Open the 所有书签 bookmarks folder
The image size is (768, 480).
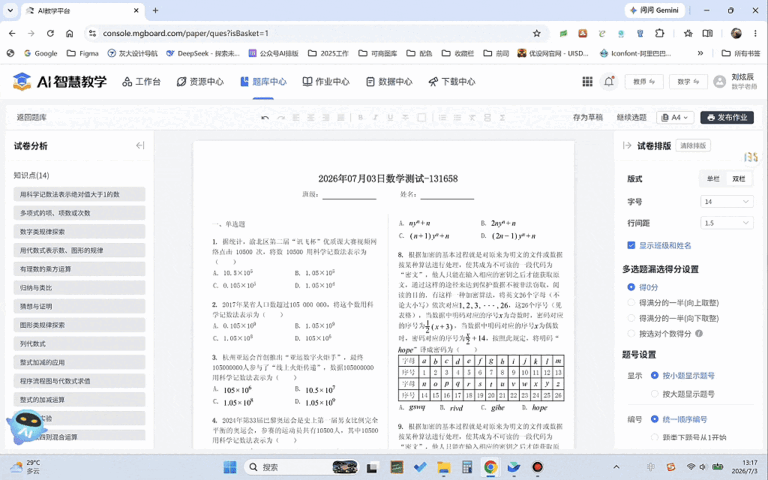741,53
